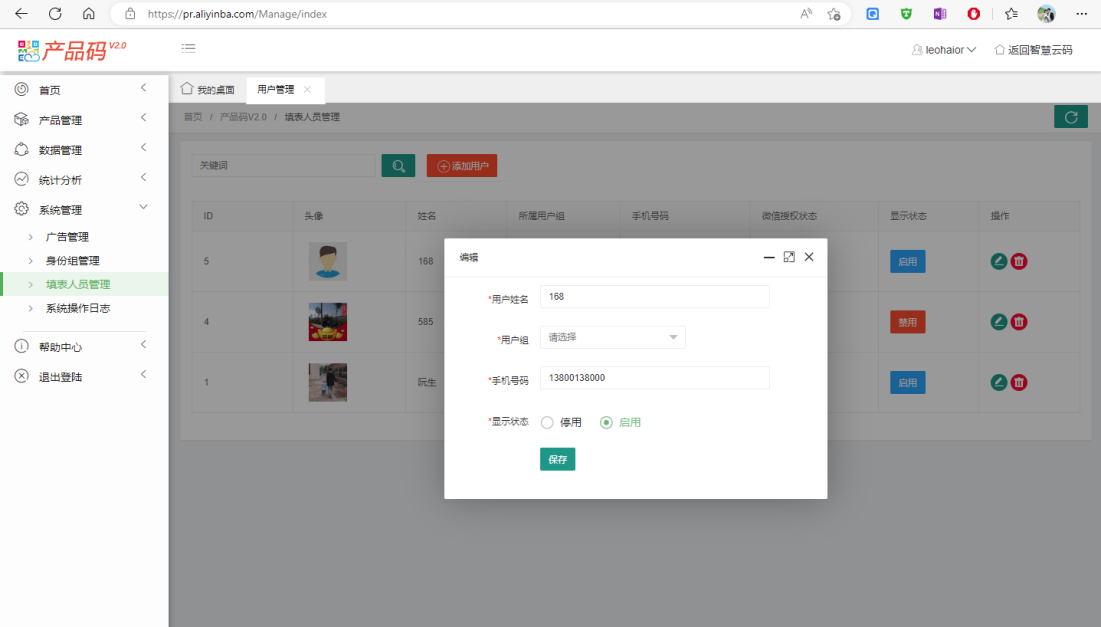Maximize the 编辑 dialog window
This screenshot has height=627, width=1101.
tap(789, 257)
